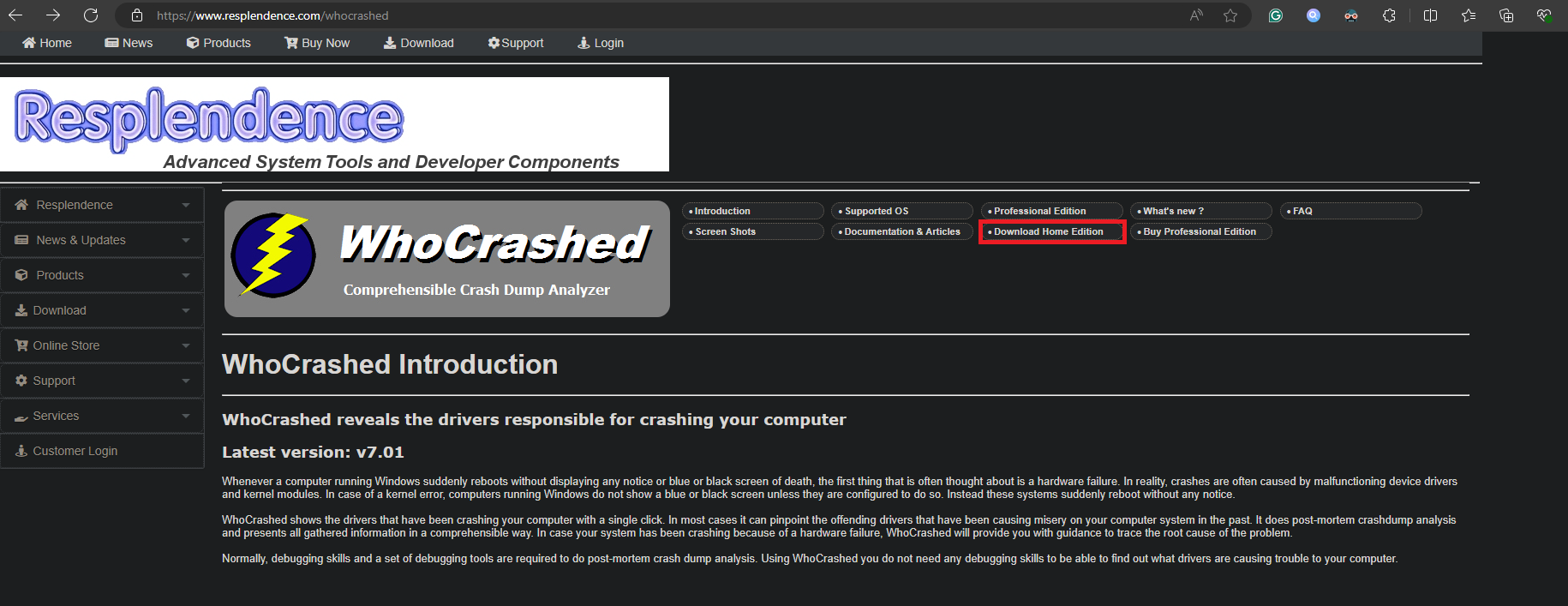This screenshot has height=606, width=1568.
Task: Open Documentation & Articles link
Action: (902, 231)
